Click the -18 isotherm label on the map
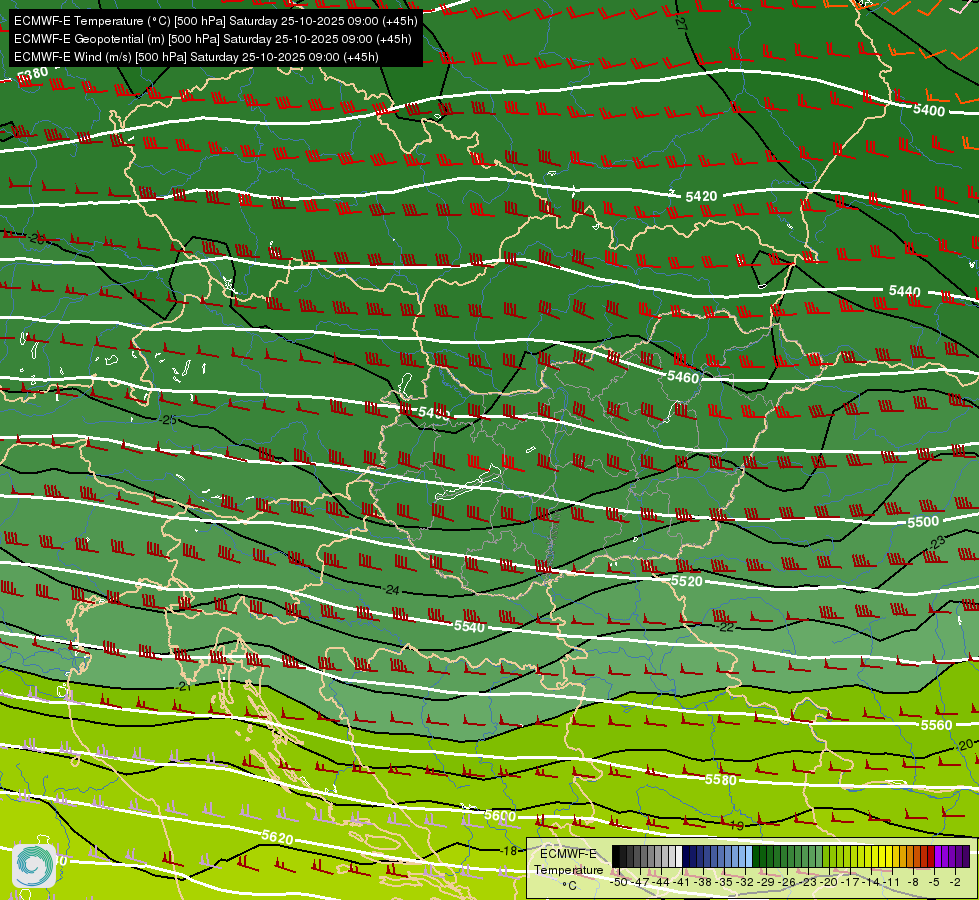Image resolution: width=979 pixels, height=900 pixels. click(509, 851)
